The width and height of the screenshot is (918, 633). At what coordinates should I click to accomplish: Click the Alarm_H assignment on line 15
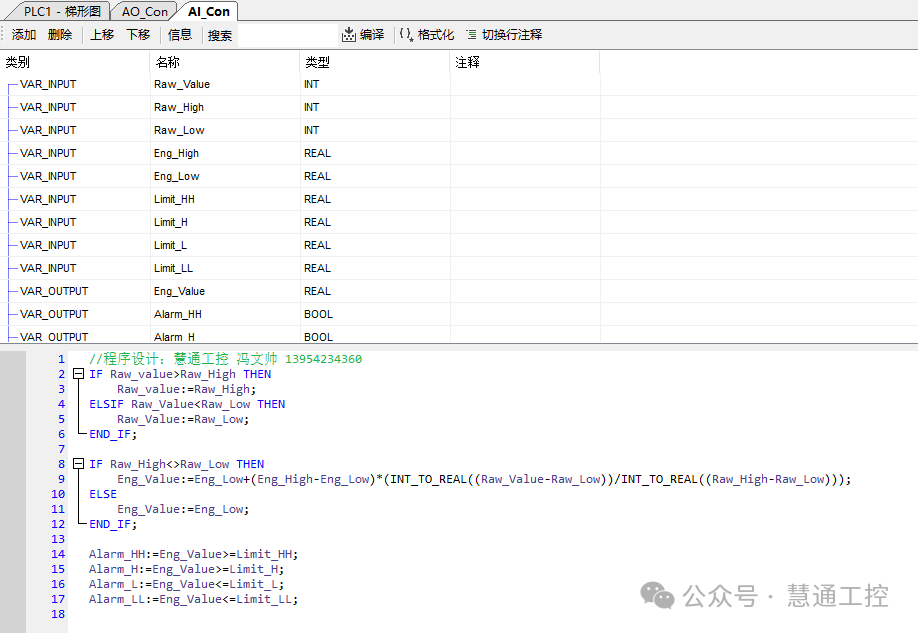point(187,569)
